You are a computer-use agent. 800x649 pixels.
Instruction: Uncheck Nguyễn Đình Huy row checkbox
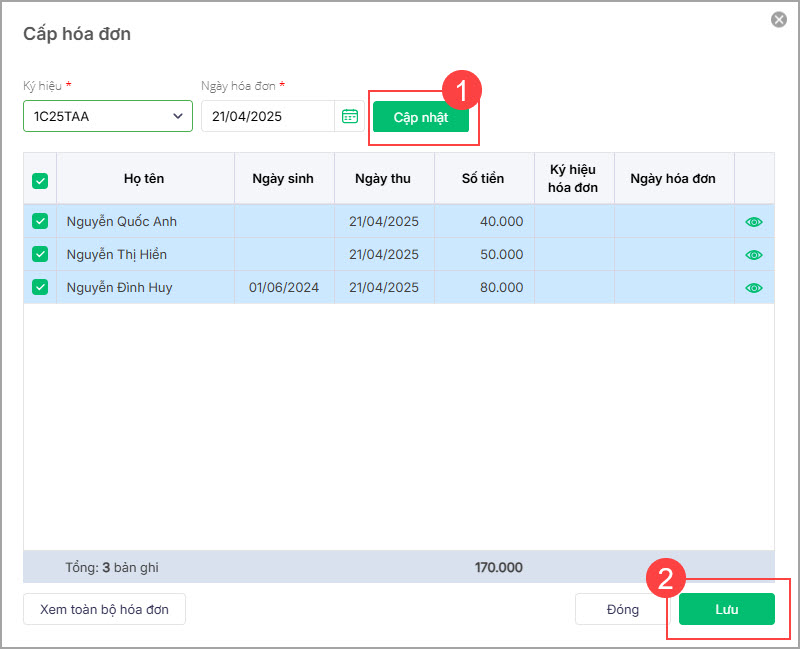click(40, 287)
